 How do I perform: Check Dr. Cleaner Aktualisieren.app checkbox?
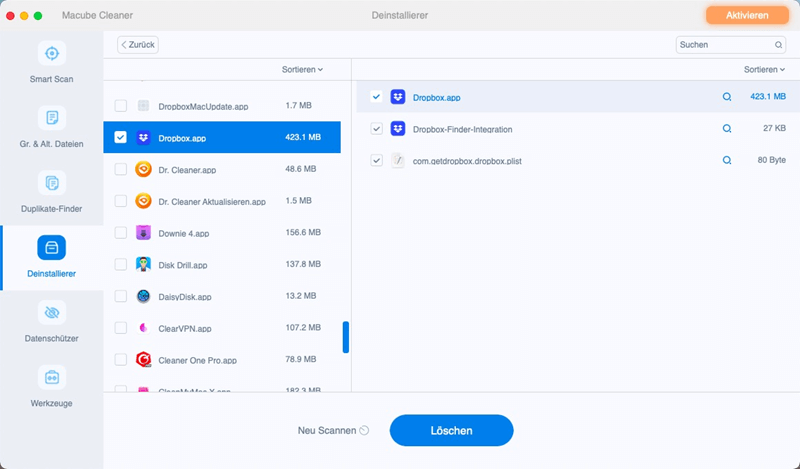tap(120, 201)
